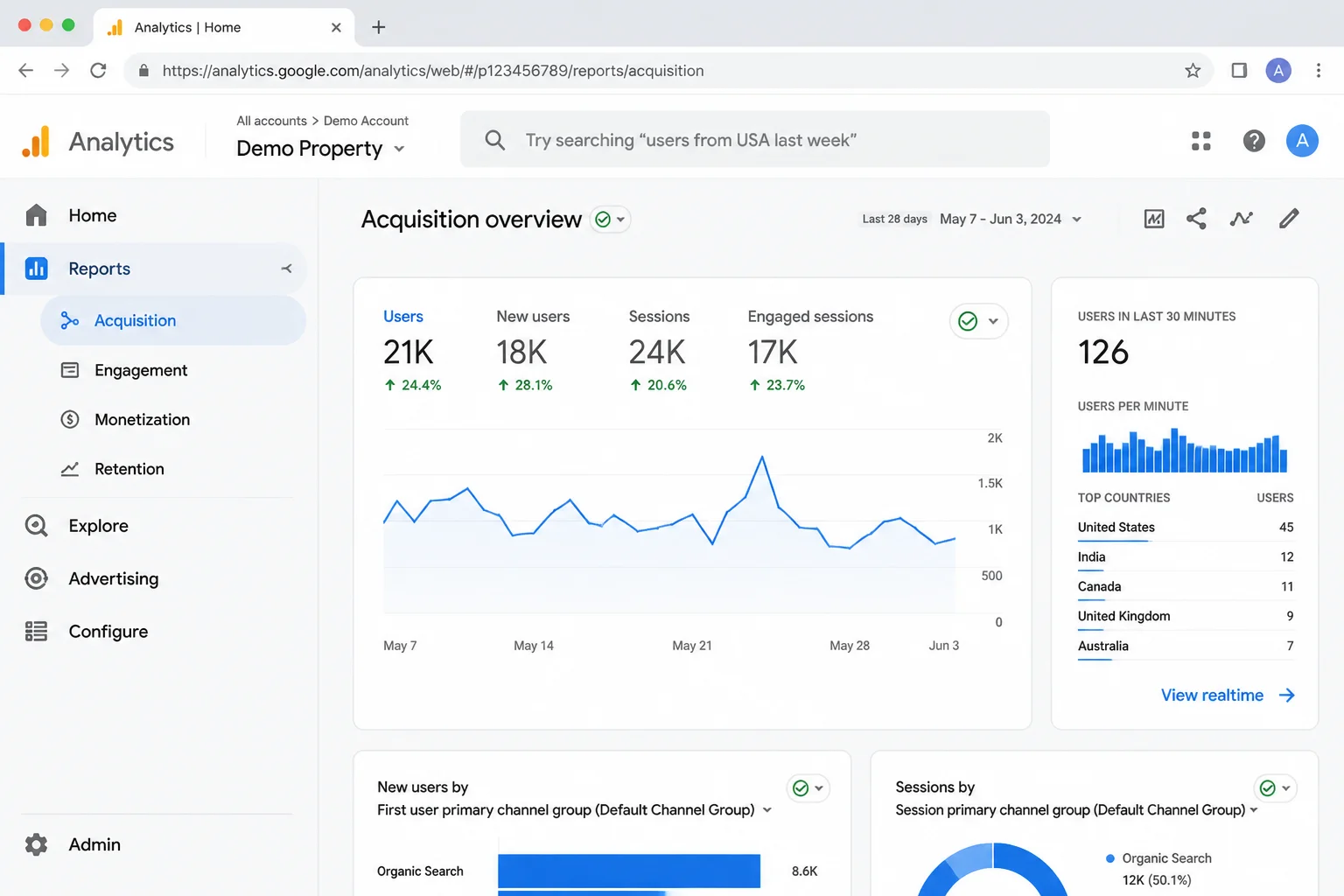Screen dimensions: 1344x896
Task: Click the Demo Account breadcrumb
Action: coord(366,121)
